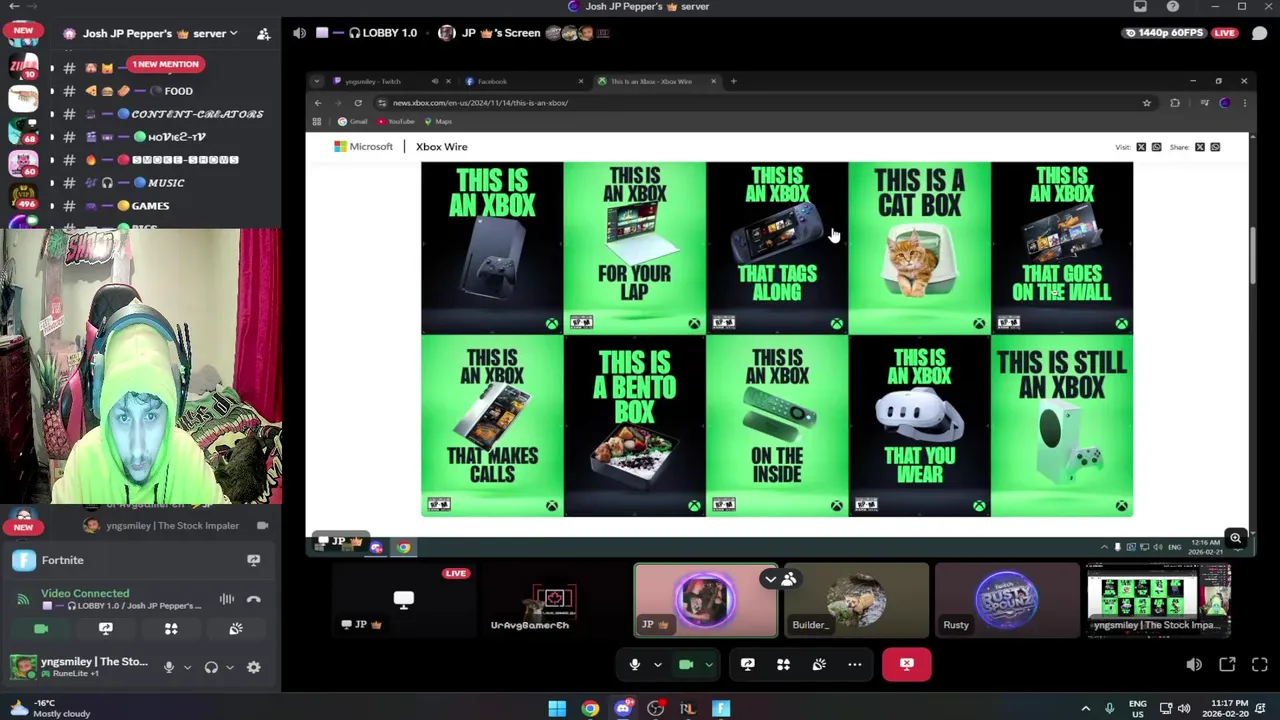Open Fortnite from the taskbar
The height and width of the screenshot is (720, 1280).
tap(721, 708)
